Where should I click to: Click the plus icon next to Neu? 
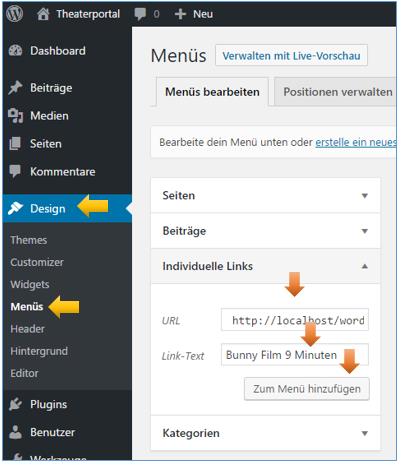click(180, 14)
